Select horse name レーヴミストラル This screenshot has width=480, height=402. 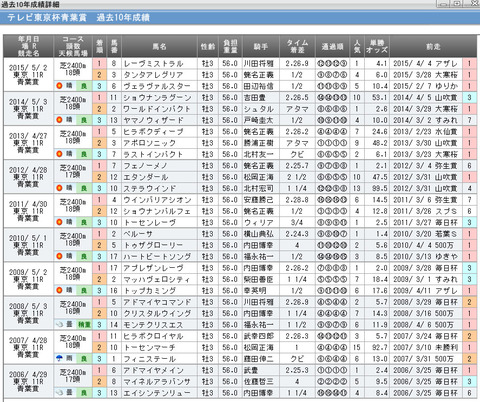(154, 64)
